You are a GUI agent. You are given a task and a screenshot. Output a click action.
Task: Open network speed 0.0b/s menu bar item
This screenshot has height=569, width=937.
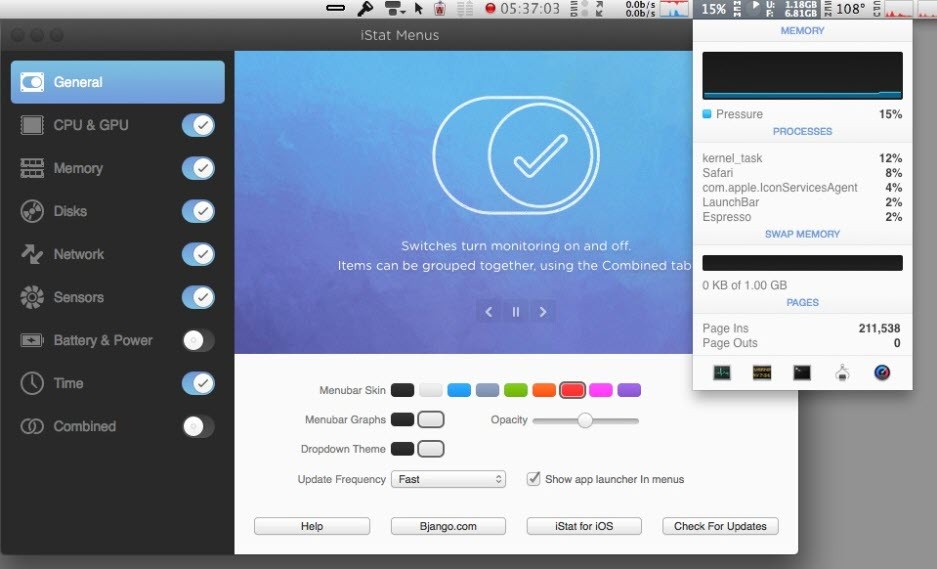click(641, 8)
